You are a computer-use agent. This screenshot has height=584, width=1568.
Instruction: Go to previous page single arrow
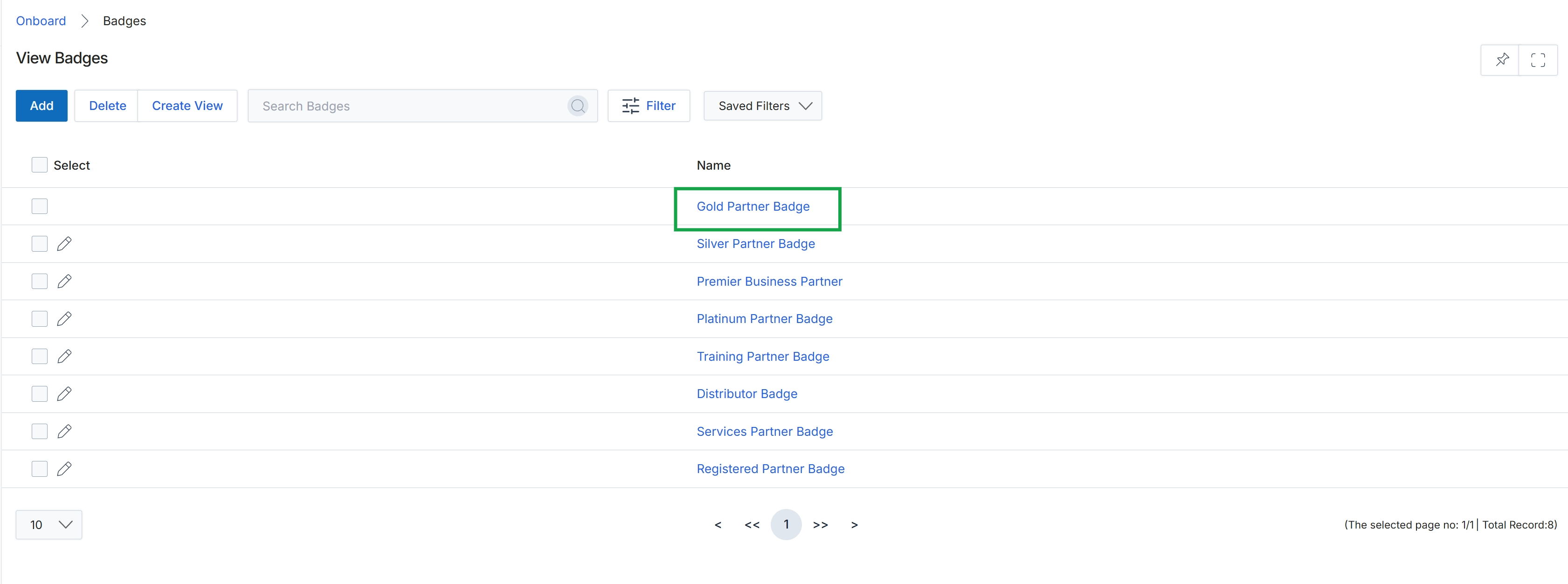pyautogui.click(x=718, y=524)
